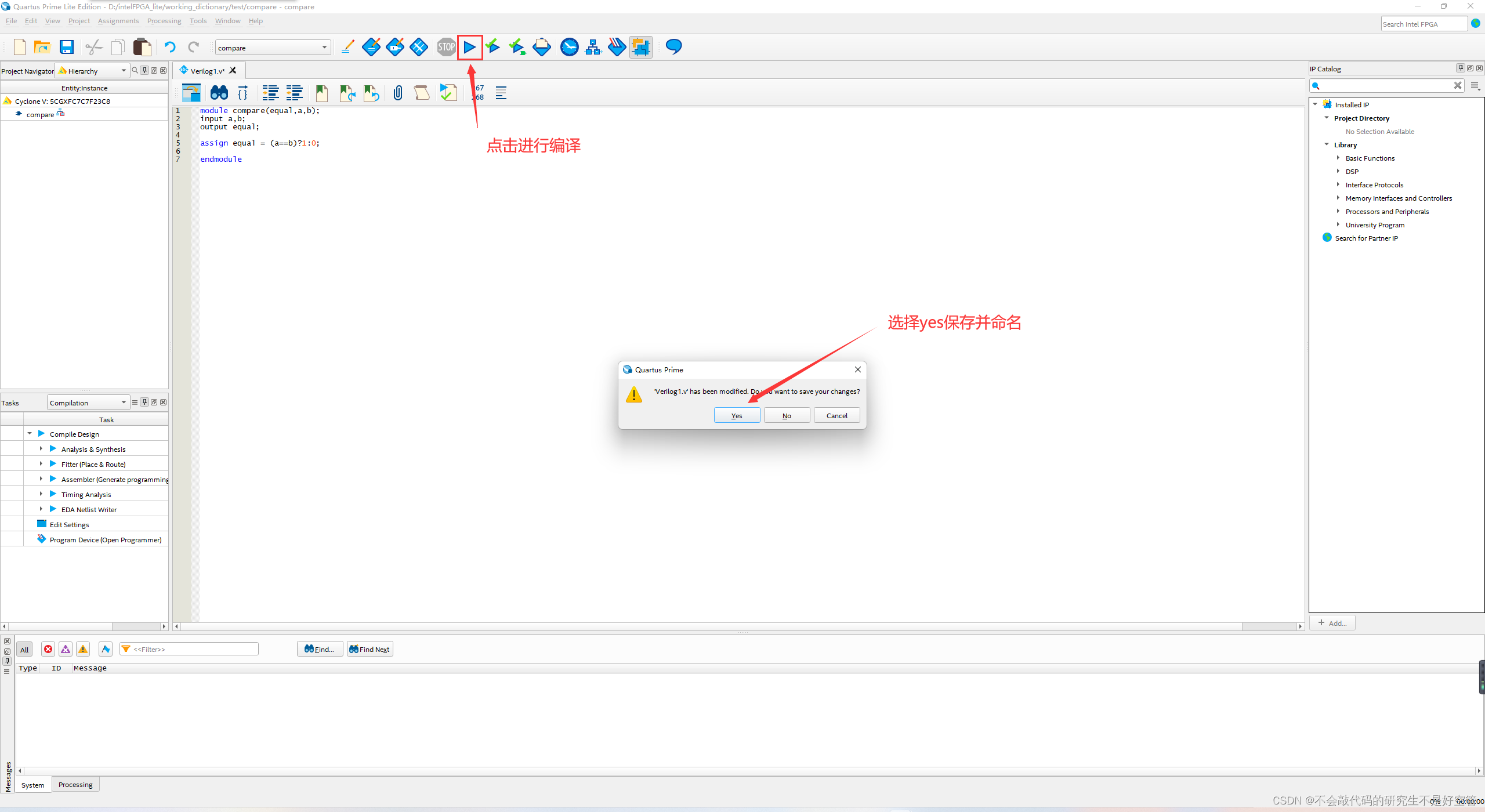Click the Timing Analyzer clock icon
The width and height of the screenshot is (1485, 812).
(x=569, y=47)
